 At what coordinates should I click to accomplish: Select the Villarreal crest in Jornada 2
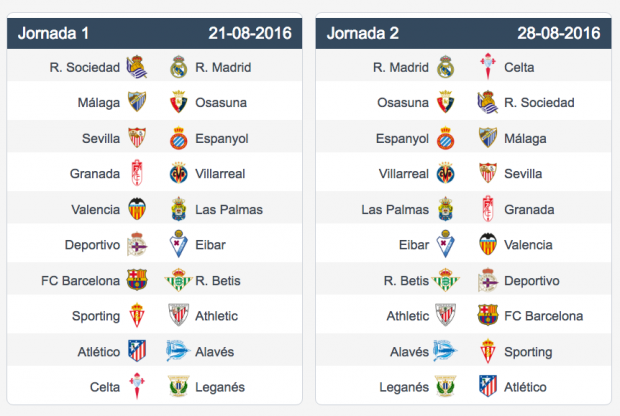tap(446, 173)
